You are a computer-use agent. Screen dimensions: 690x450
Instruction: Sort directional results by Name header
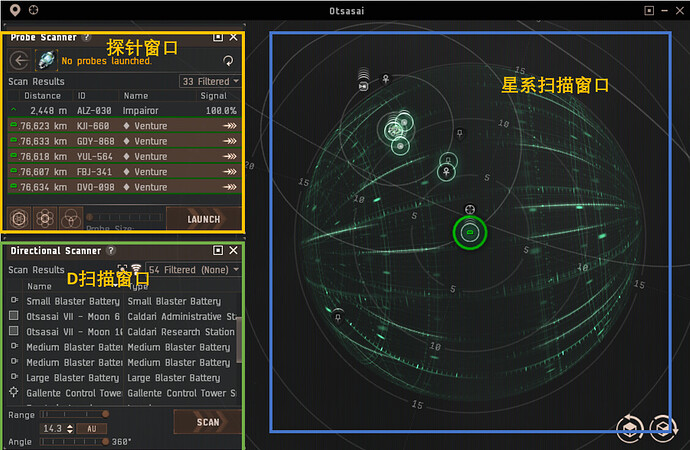tap(39, 286)
